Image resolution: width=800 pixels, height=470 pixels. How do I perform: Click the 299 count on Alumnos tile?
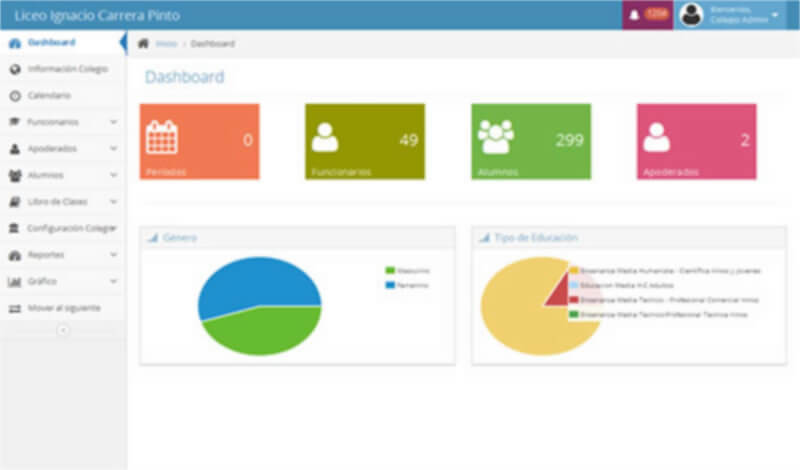[x=569, y=140]
